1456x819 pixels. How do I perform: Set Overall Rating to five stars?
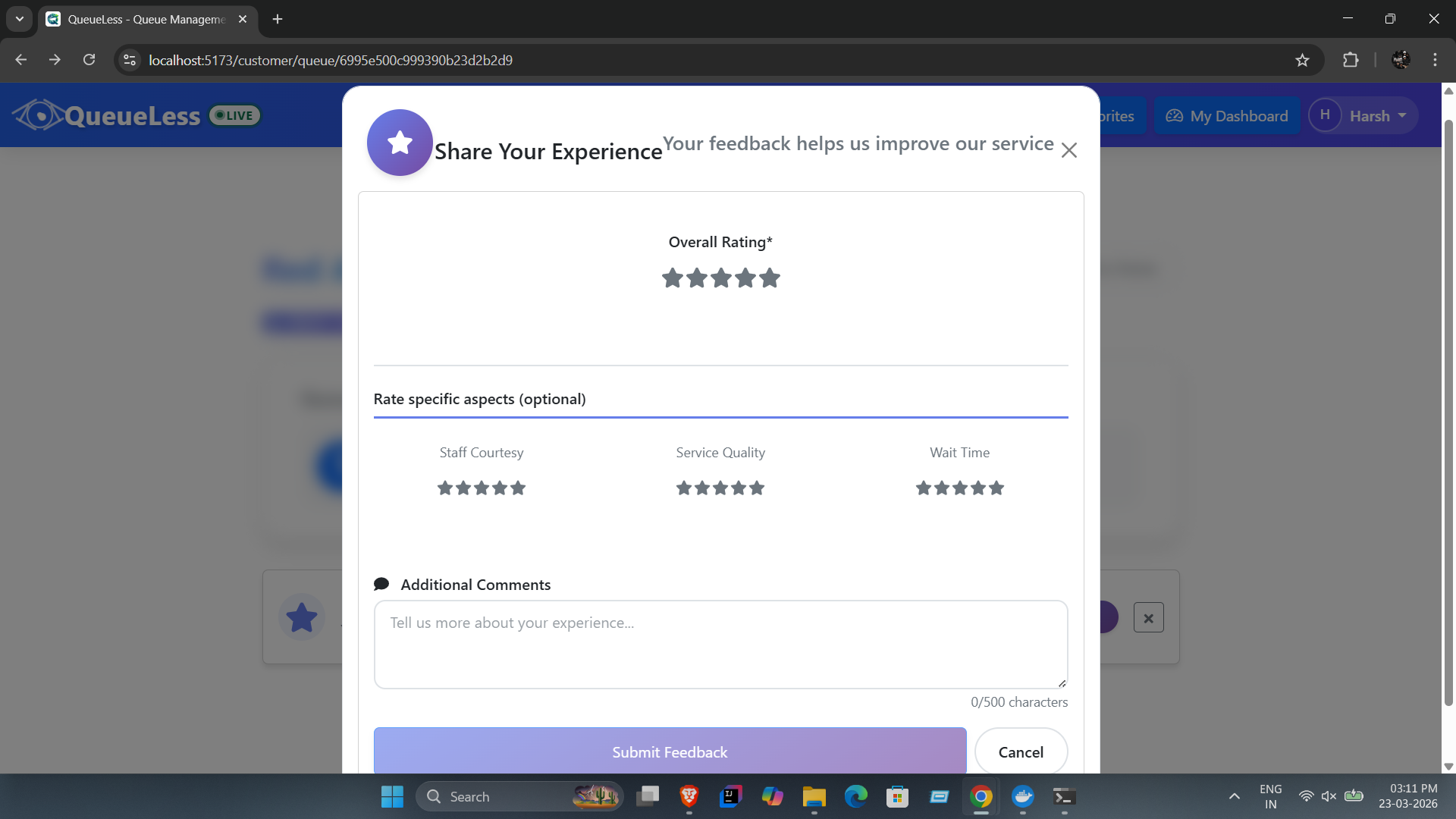770,278
